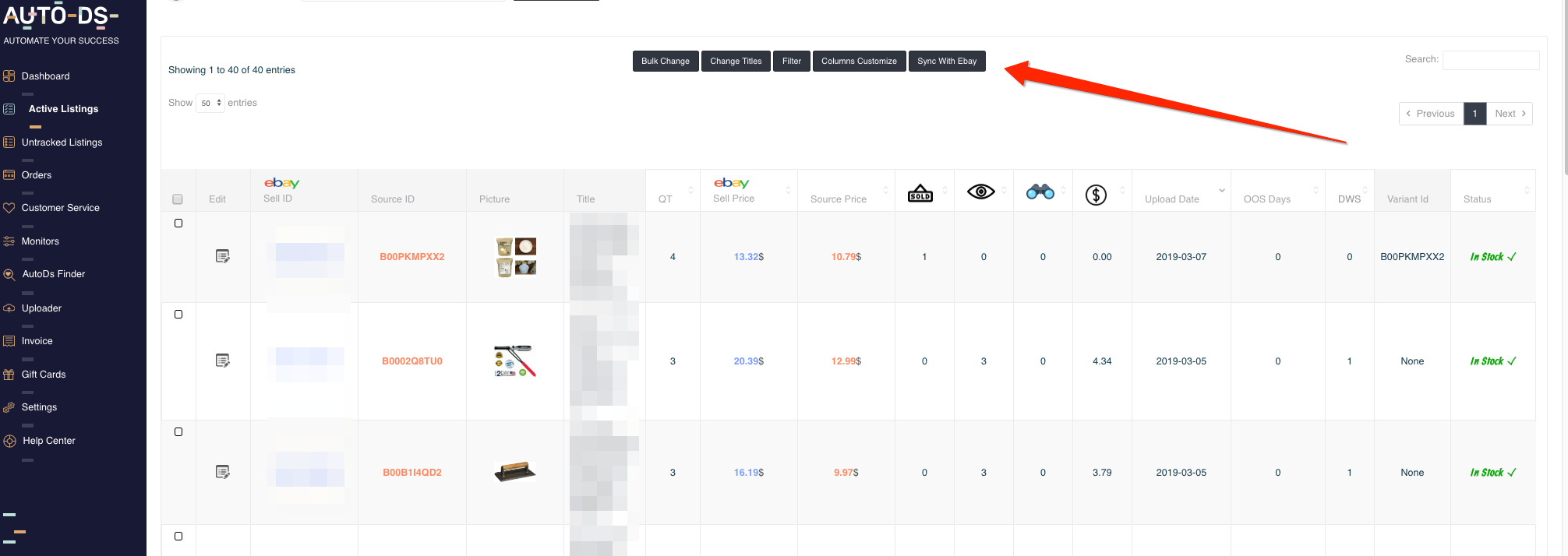This screenshot has height=556, width=1568.
Task: Click the product picture for B00B1I4QD2
Action: [x=515, y=472]
